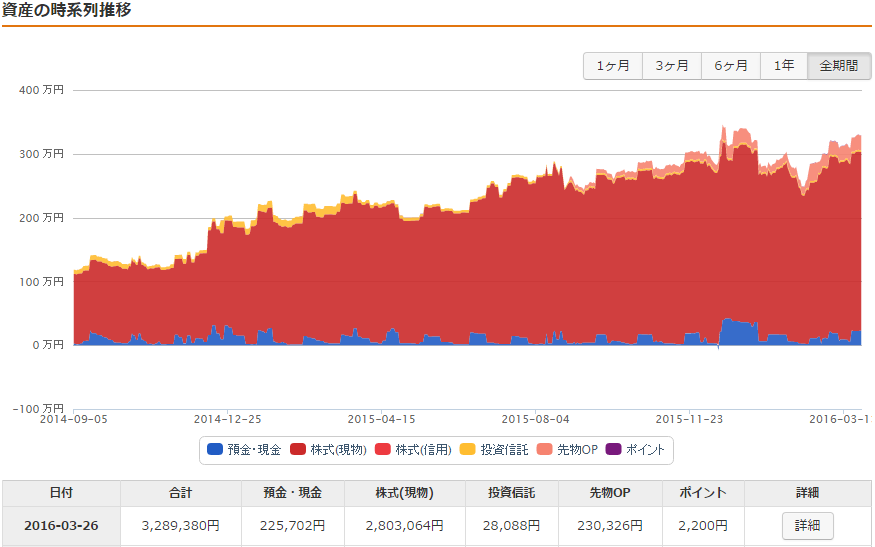Click the 詳細 column header
Screen dimensions: 875x547
[807, 493]
